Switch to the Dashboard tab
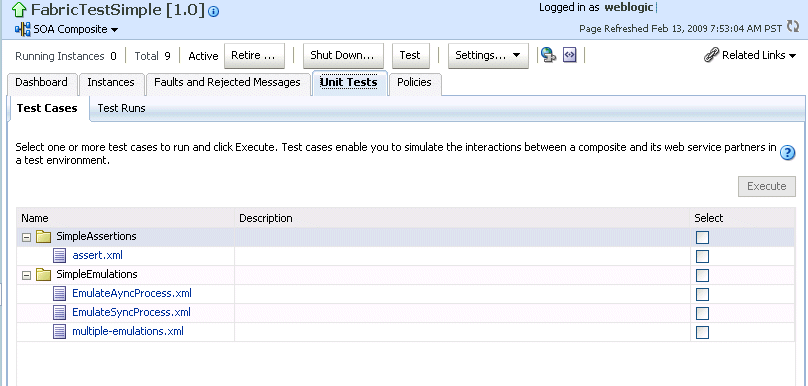Viewport: 808px width, 386px height. (x=41, y=83)
